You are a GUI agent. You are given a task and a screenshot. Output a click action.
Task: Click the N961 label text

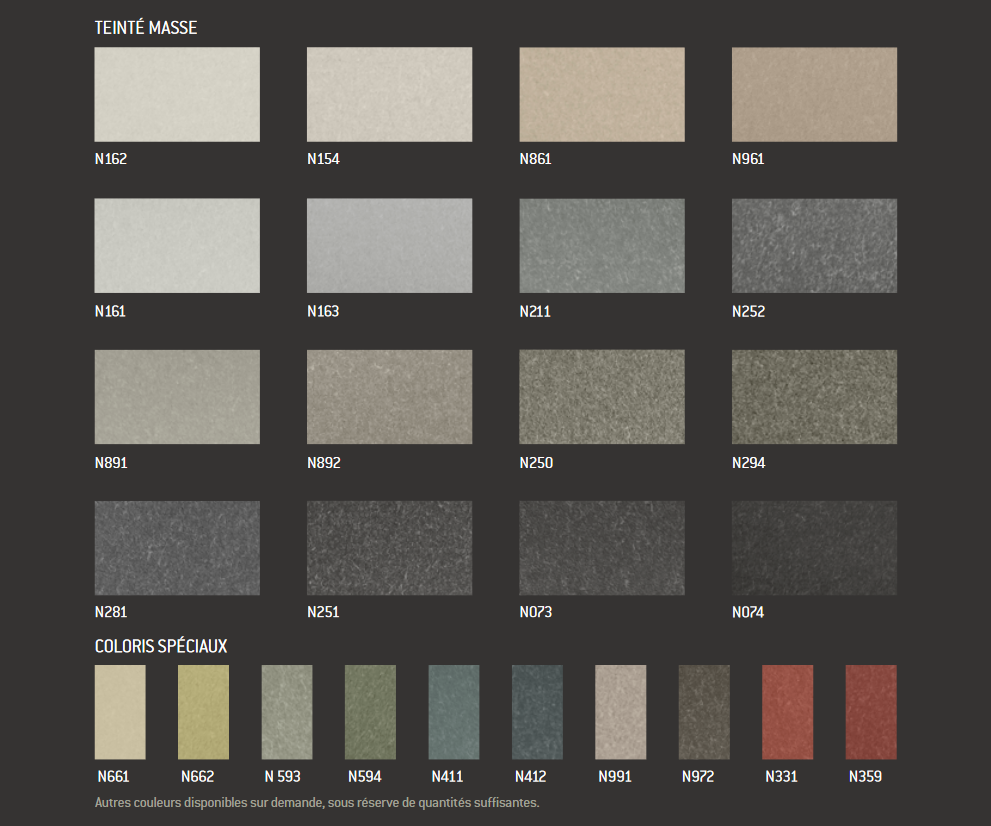(x=748, y=159)
